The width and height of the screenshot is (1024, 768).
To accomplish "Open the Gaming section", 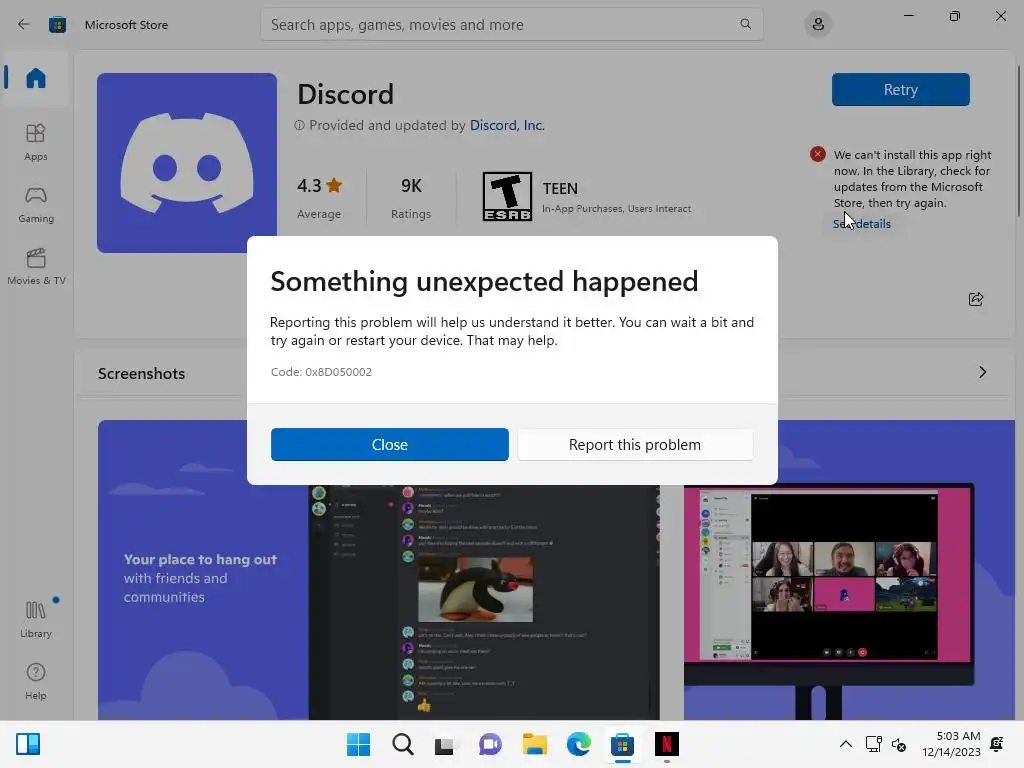I will [36, 204].
